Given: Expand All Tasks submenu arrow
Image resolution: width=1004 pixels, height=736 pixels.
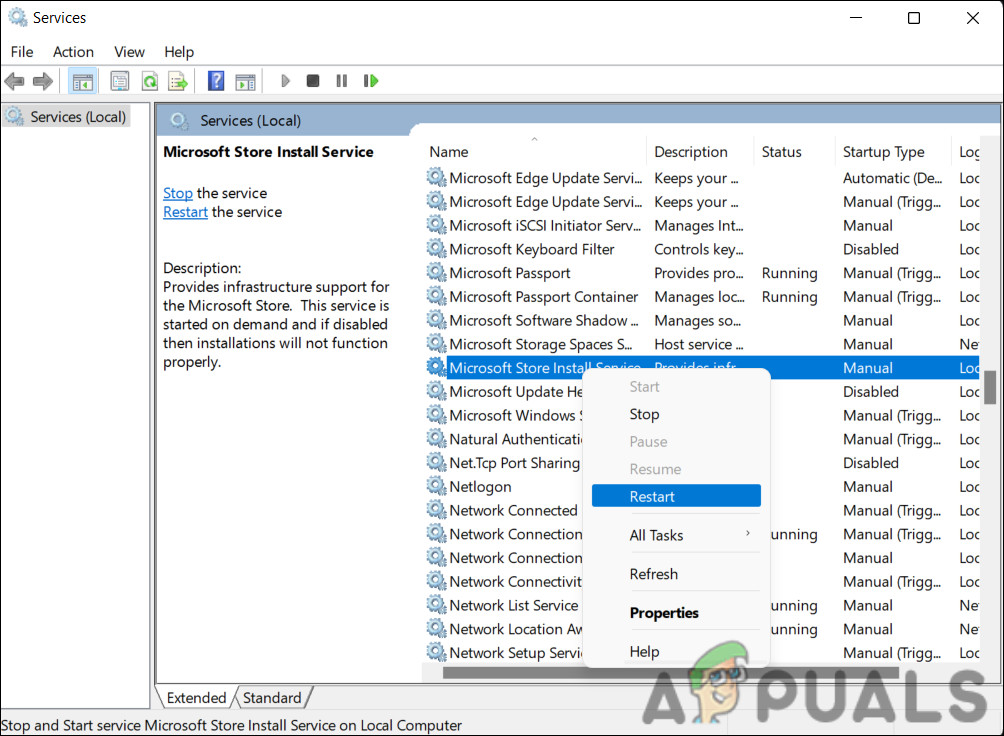Looking at the screenshot, I should [x=747, y=534].
